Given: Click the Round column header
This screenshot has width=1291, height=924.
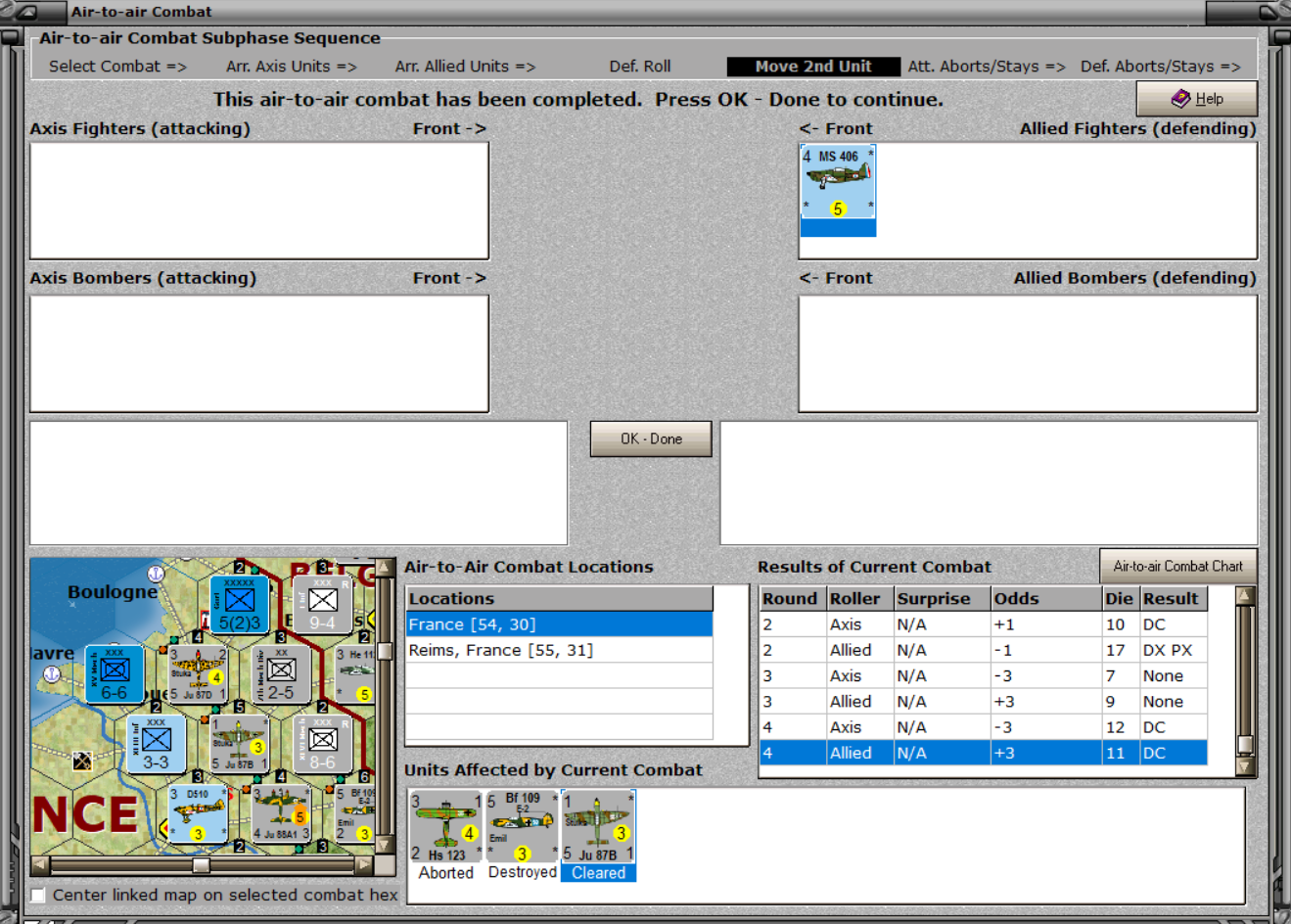Looking at the screenshot, I should click(791, 599).
